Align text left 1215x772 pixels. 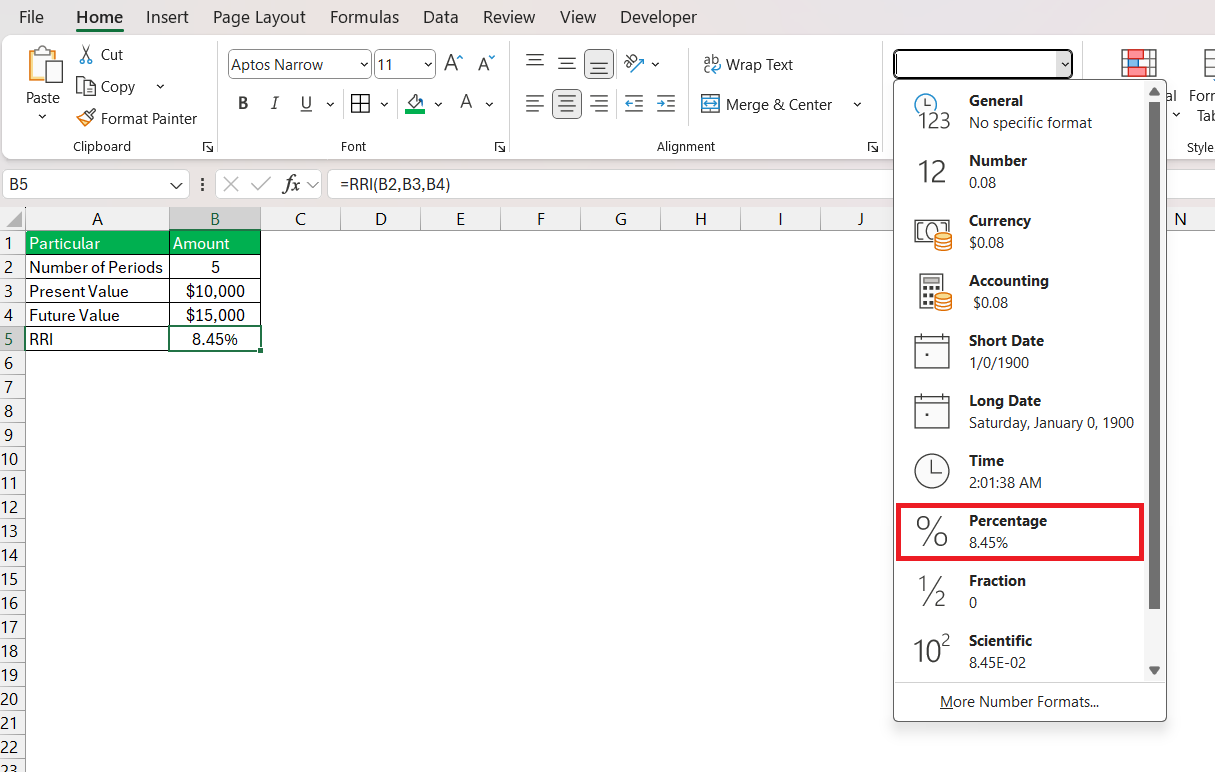click(x=535, y=104)
